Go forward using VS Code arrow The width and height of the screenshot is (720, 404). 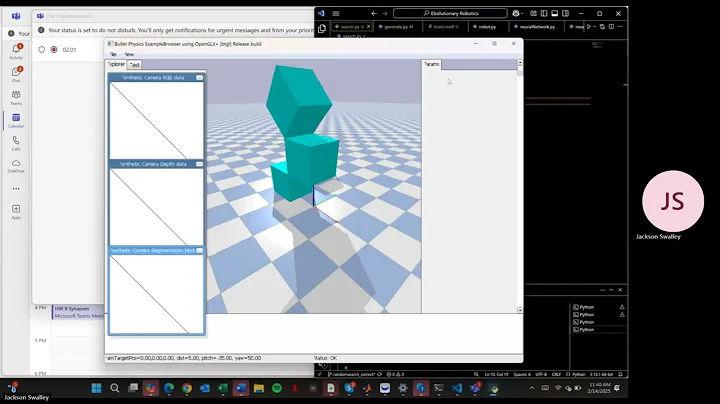coord(385,13)
